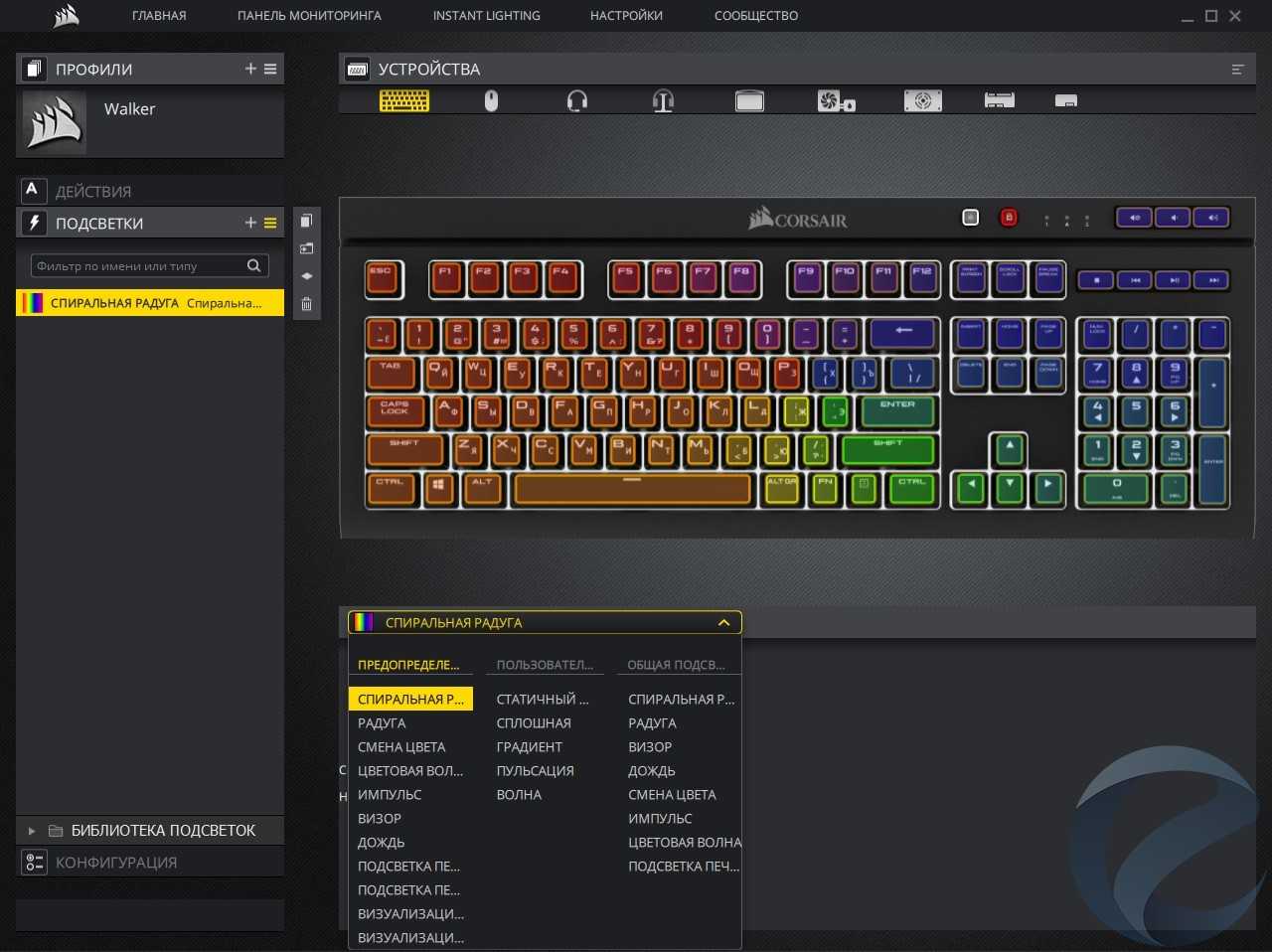The height and width of the screenshot is (952, 1272).
Task: Select the mouse device icon
Action: pyautogui.click(x=491, y=100)
